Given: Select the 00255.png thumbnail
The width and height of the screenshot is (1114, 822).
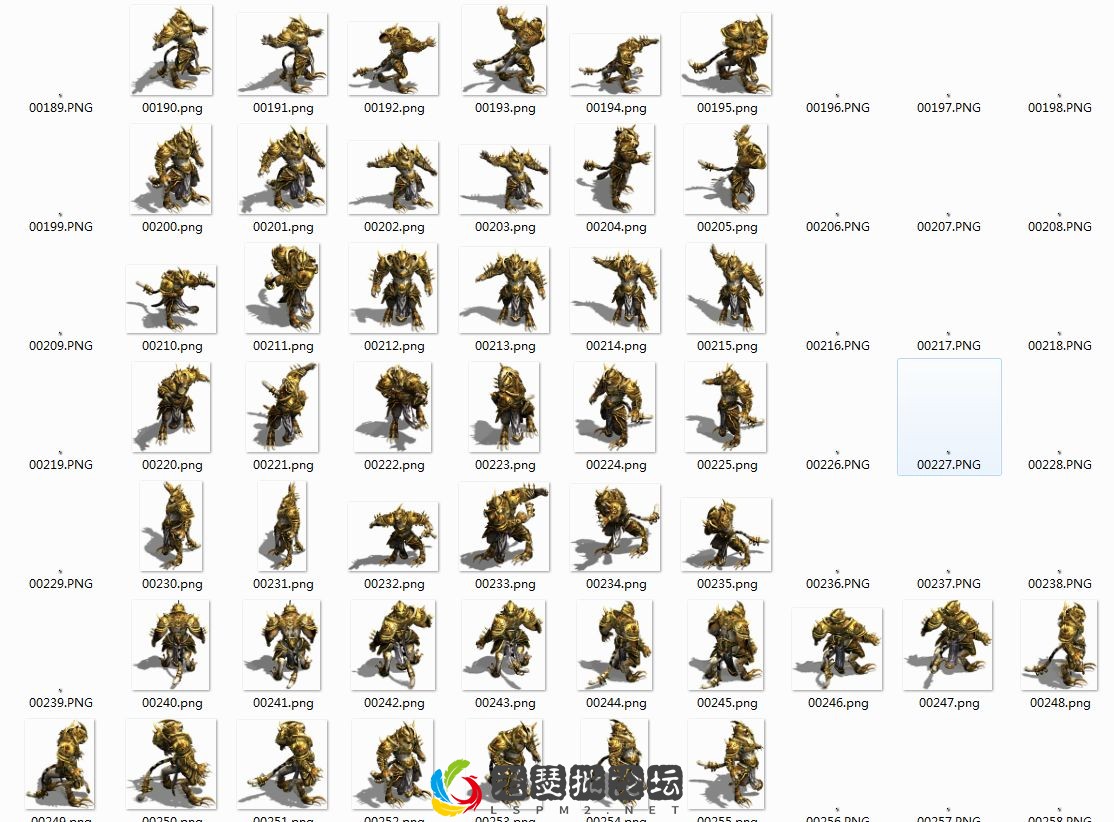Looking at the screenshot, I should point(726,764).
